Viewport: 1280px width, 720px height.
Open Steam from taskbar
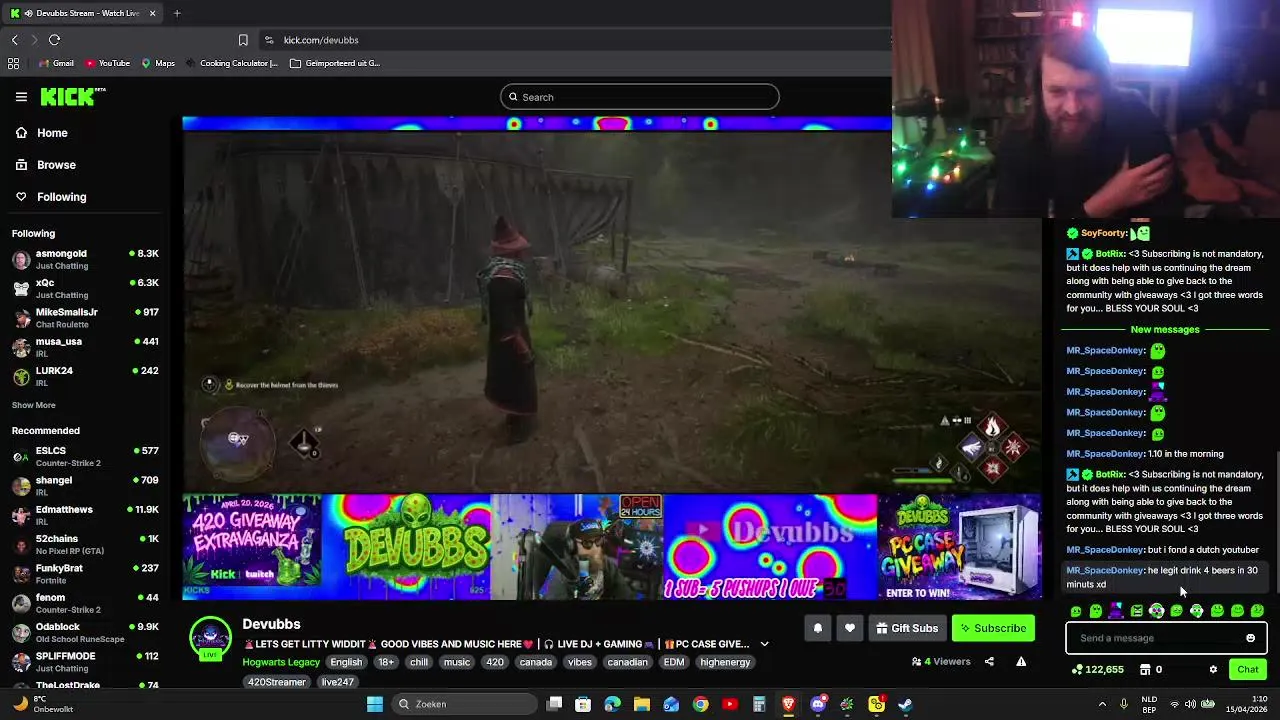(x=905, y=704)
